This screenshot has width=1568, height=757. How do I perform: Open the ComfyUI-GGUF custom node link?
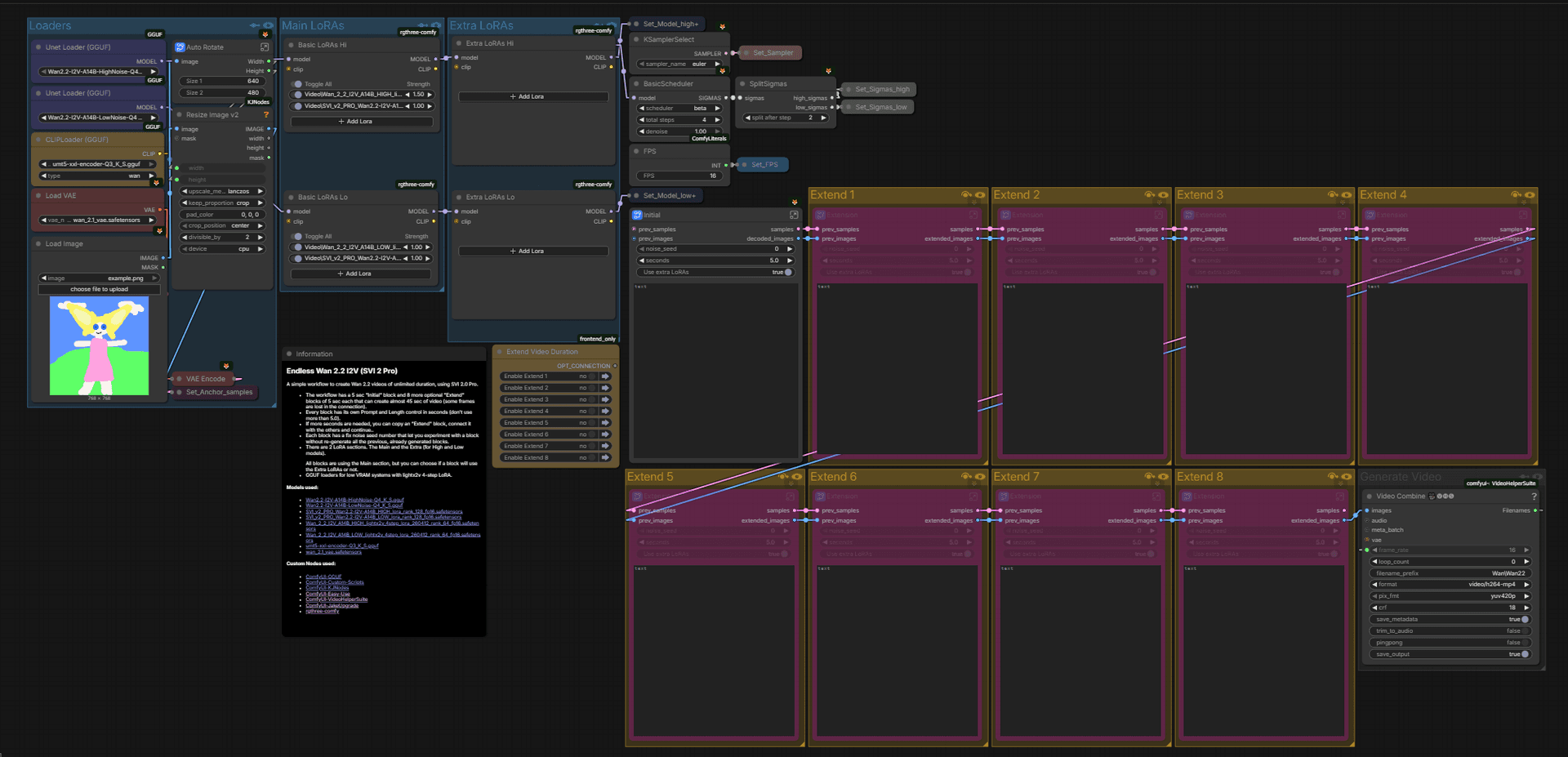point(323,577)
